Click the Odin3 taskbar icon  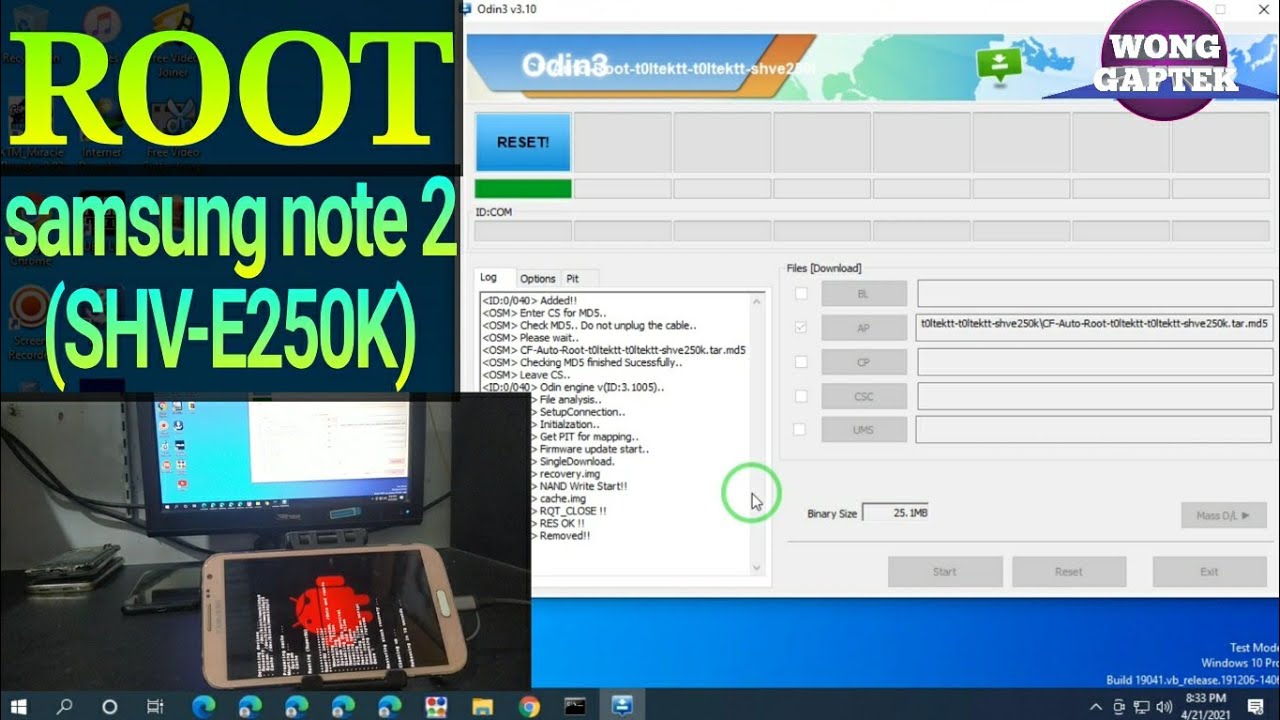[x=622, y=706]
